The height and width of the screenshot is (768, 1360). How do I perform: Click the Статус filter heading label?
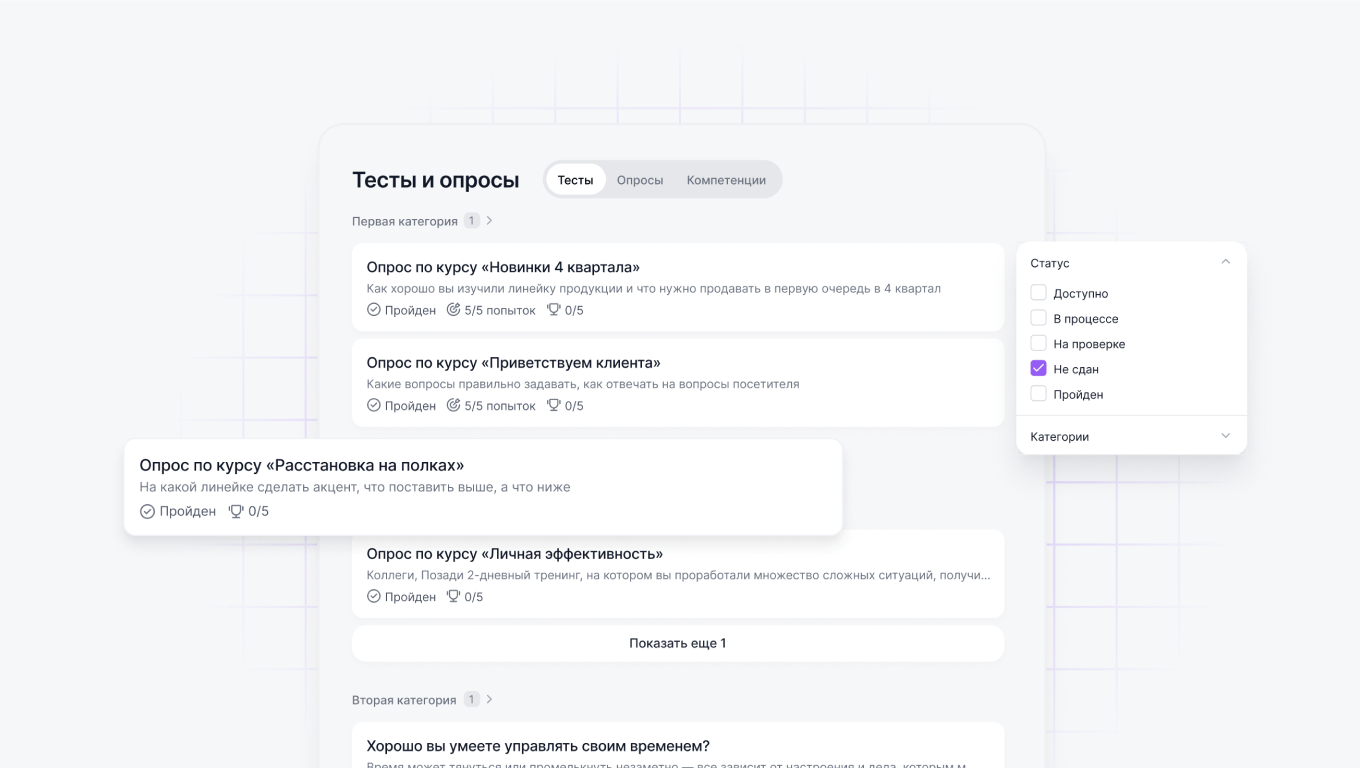(x=1050, y=263)
